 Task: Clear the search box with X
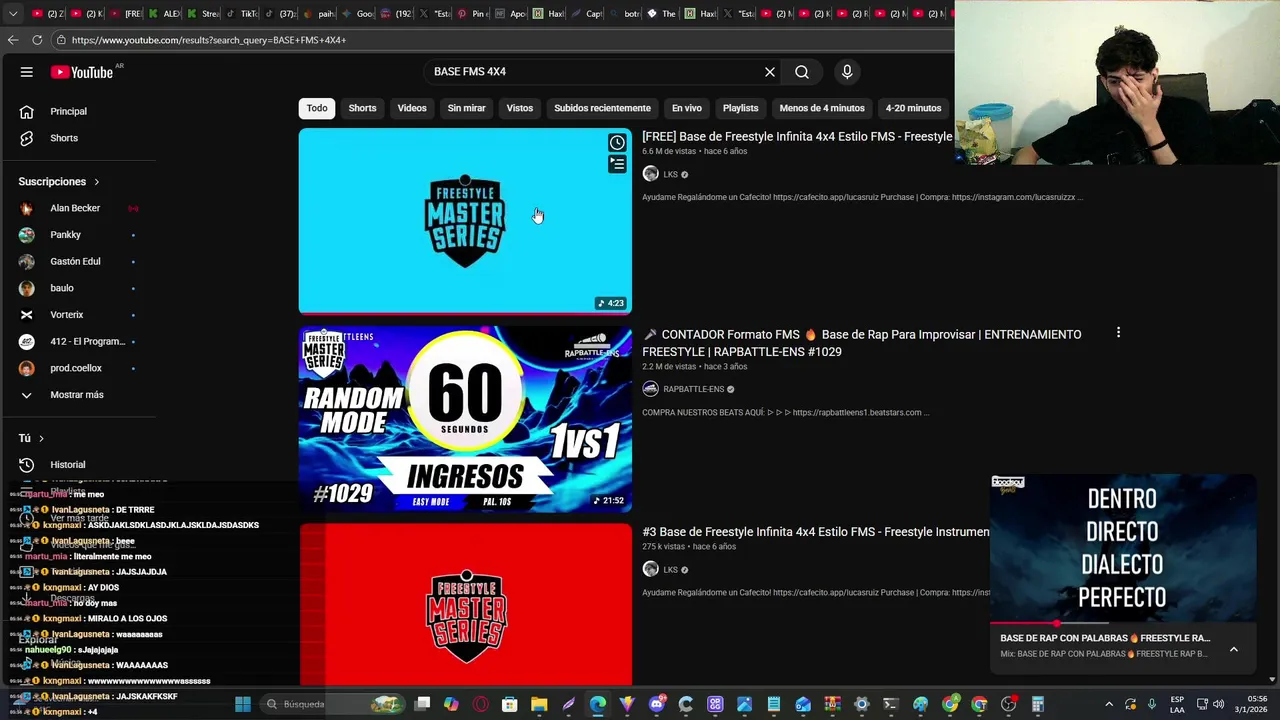point(770,72)
